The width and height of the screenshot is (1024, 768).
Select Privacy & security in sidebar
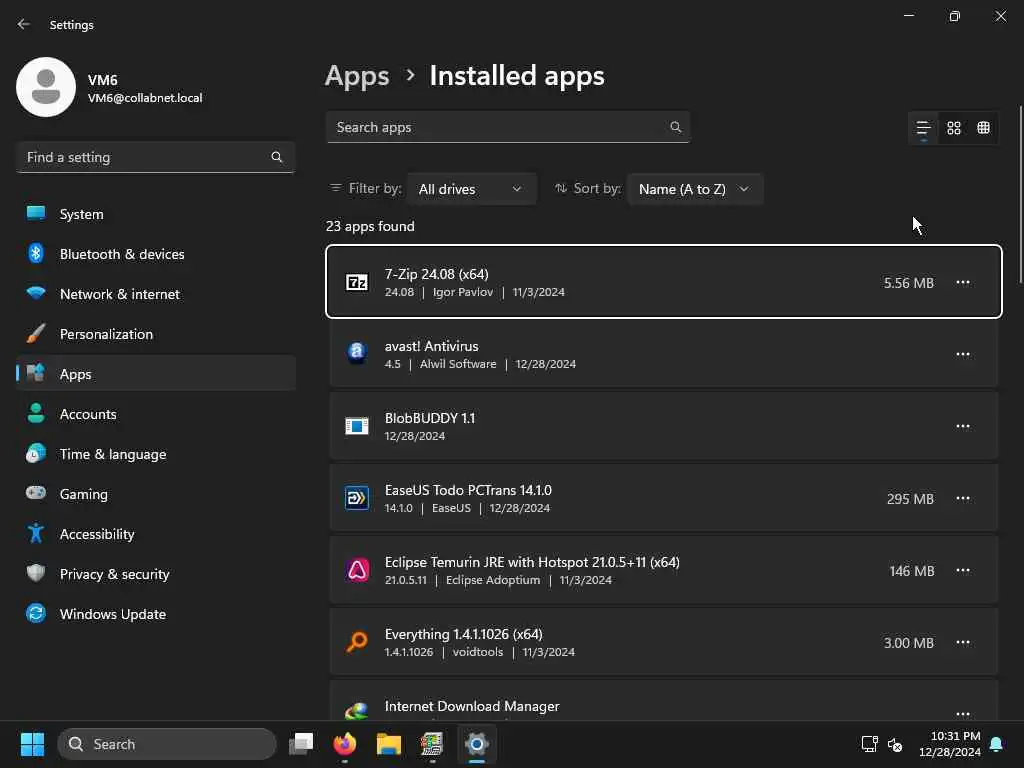tap(114, 574)
